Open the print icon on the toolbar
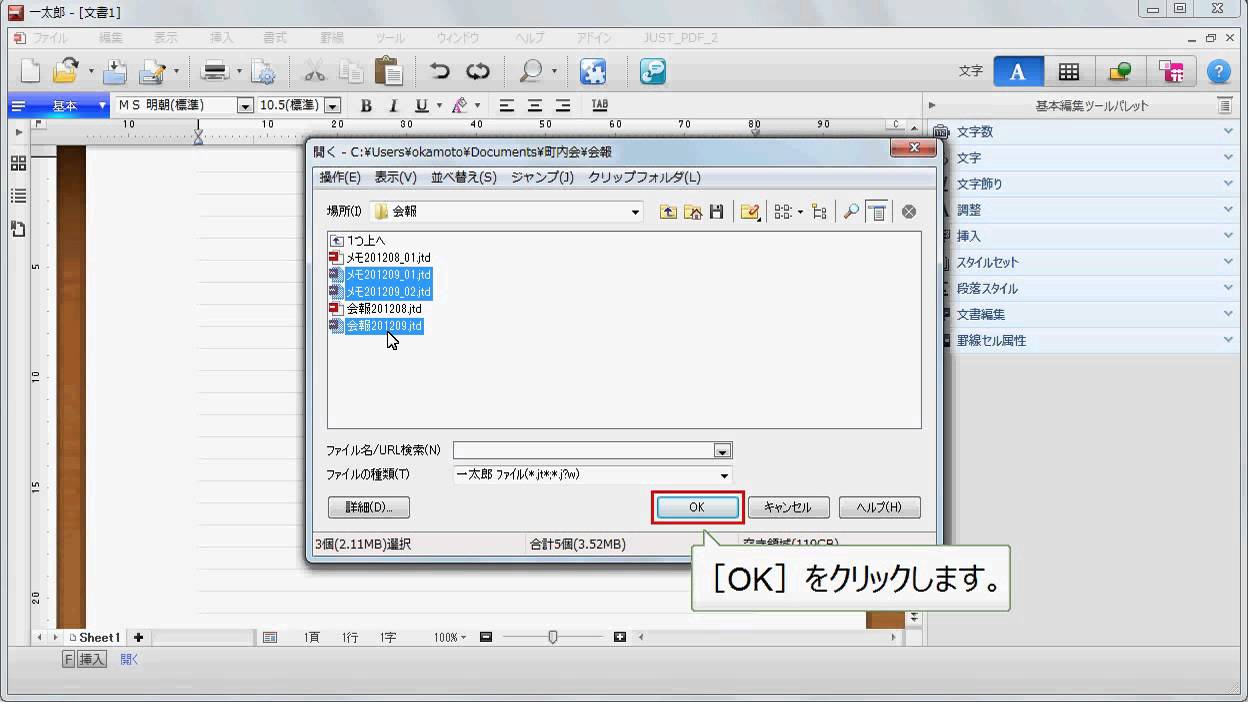Screen dimensions: 1248x702 pyautogui.click(x=213, y=71)
